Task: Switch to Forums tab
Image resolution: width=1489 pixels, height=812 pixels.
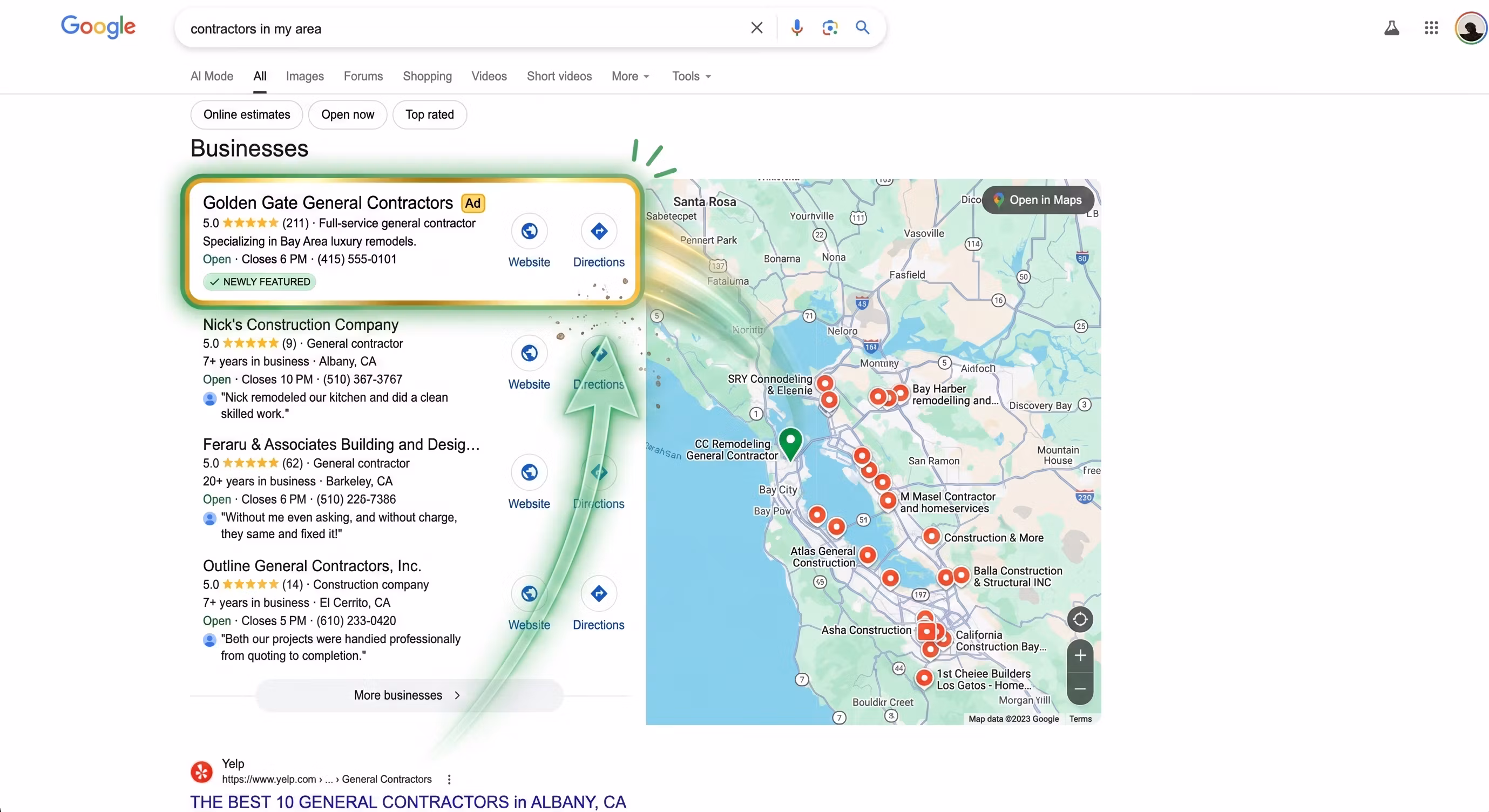Action: pyautogui.click(x=363, y=76)
